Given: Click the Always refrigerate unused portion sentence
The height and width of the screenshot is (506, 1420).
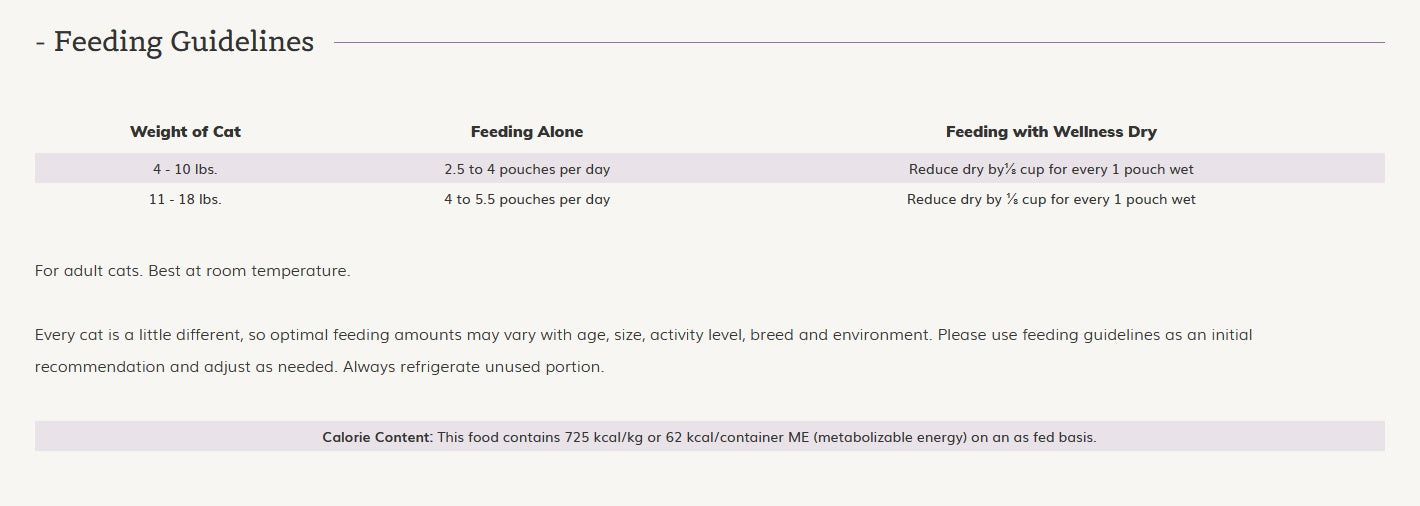Looking at the screenshot, I should click(473, 367).
